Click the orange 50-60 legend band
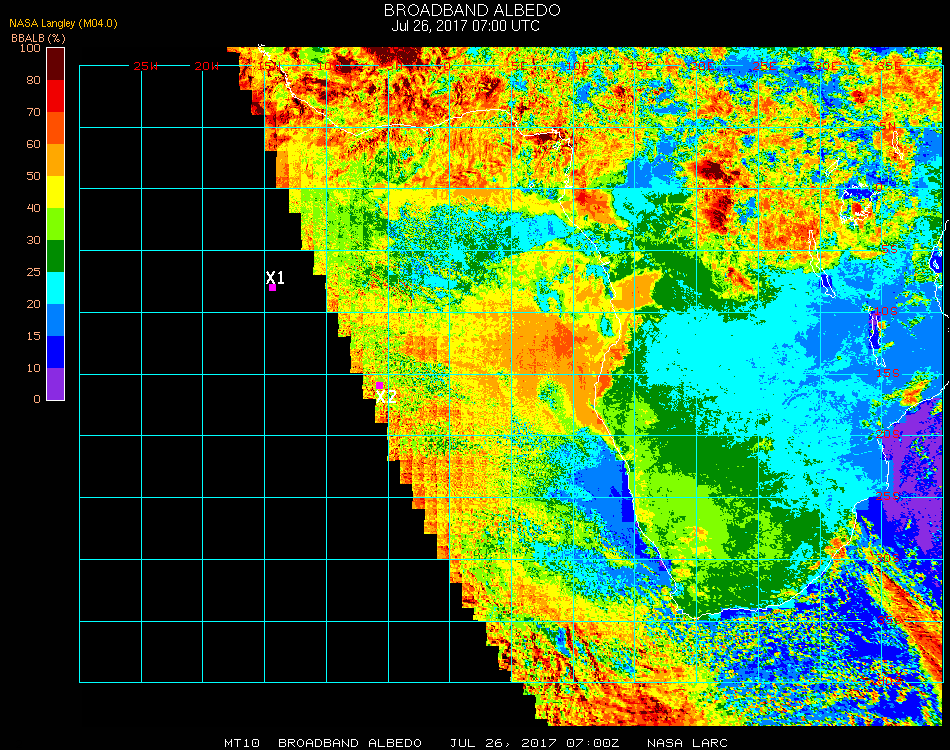Screen dimensions: 950x750 (56, 160)
